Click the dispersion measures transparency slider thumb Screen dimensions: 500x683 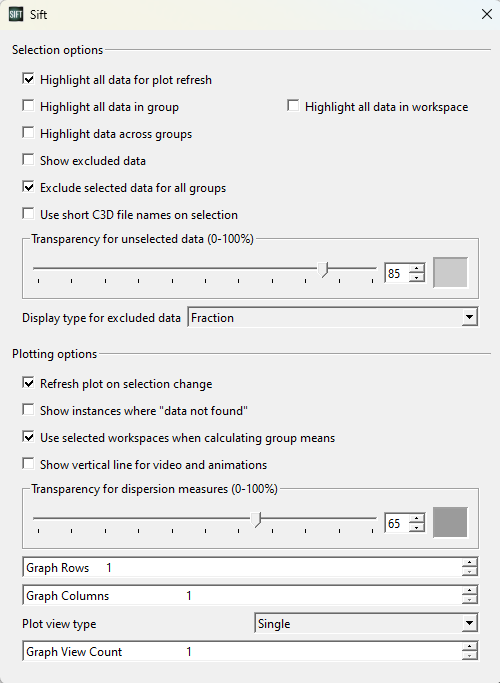257,519
